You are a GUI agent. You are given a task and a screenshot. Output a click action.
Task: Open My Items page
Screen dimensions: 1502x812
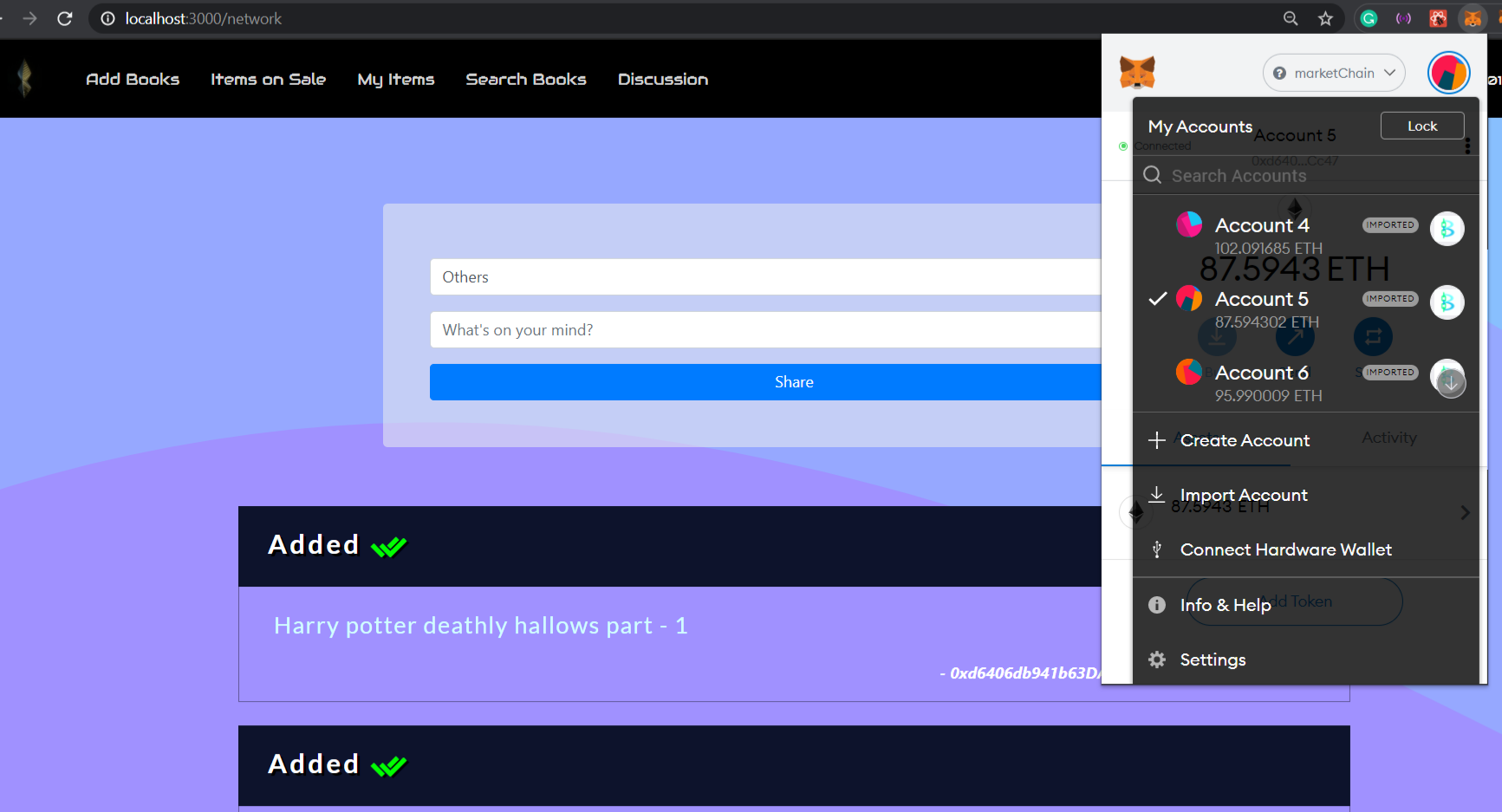(396, 79)
